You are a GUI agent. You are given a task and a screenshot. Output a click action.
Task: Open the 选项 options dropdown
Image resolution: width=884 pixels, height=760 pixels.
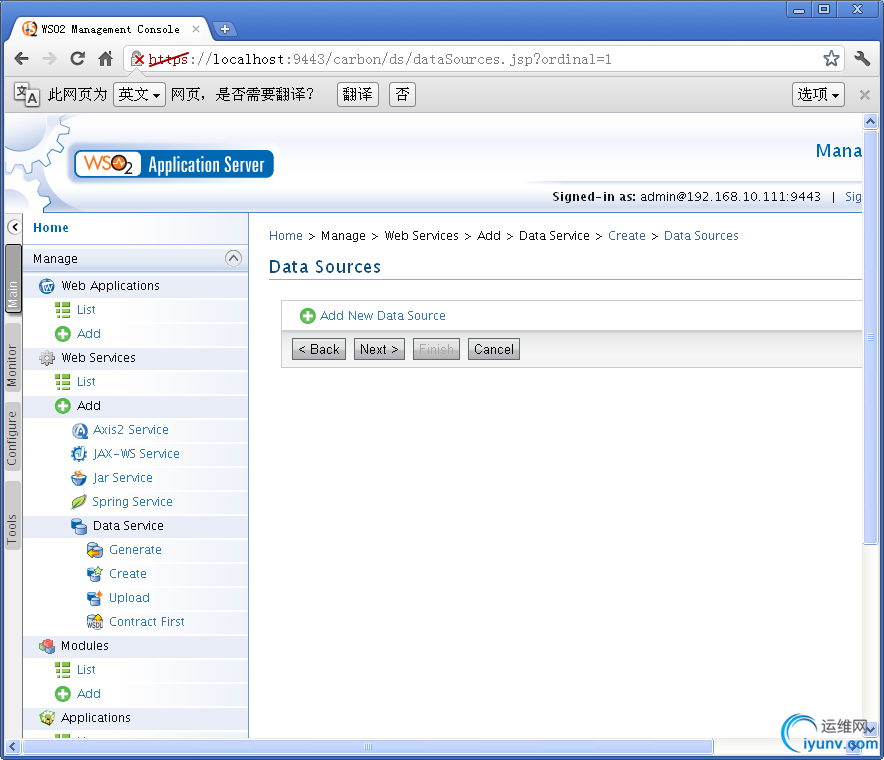(x=818, y=94)
